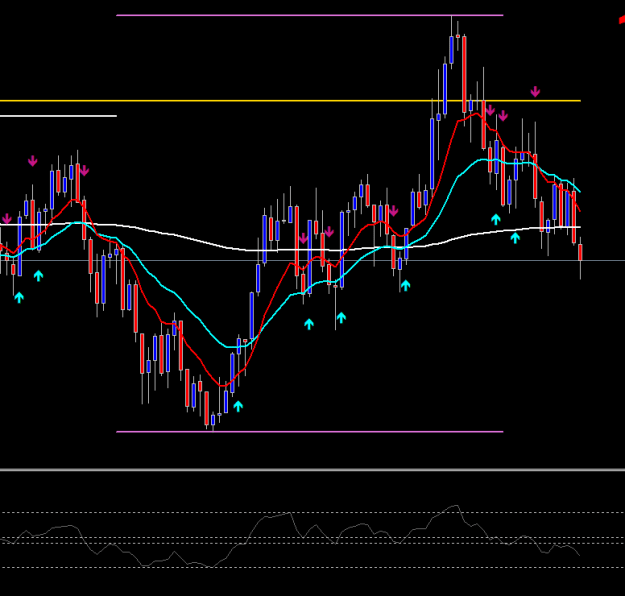Select the magenta down arrow above the yellow line
625x596 pixels.
coord(535,92)
